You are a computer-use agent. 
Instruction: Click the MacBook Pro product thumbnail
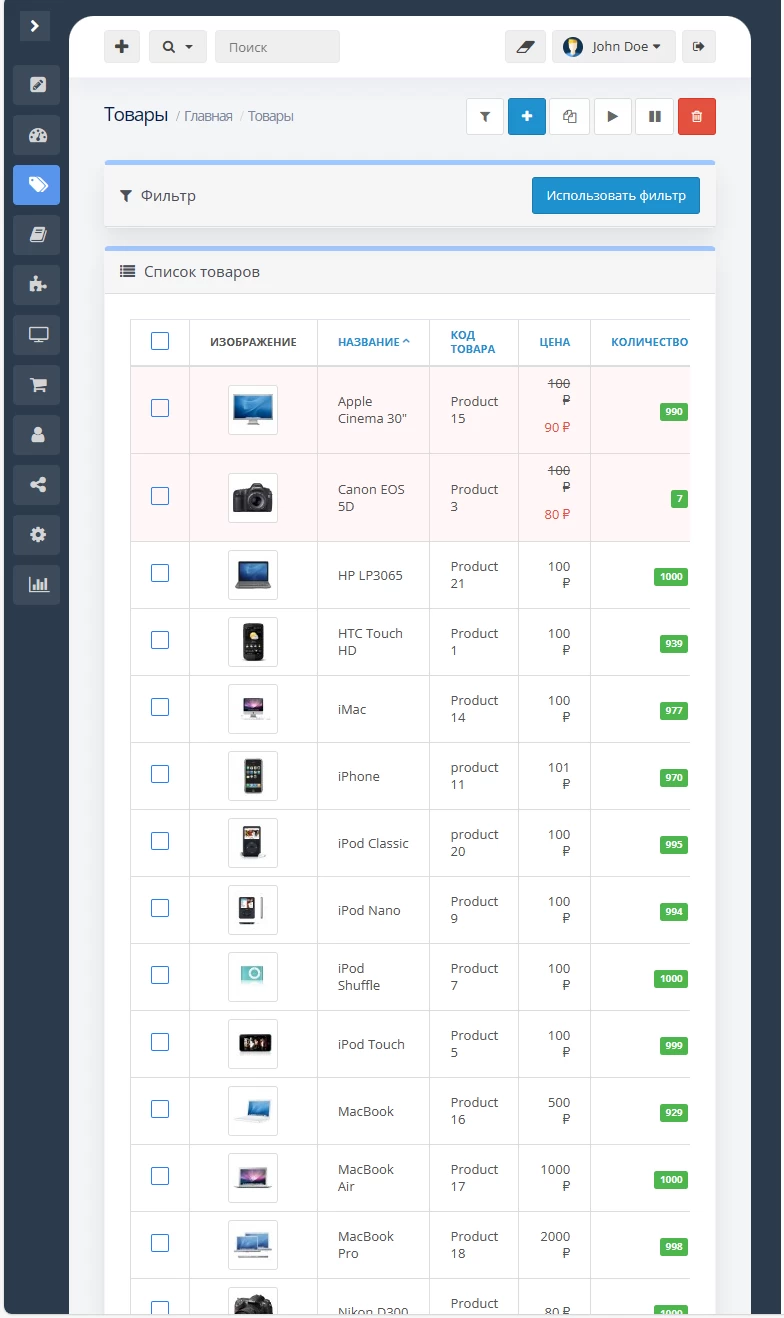(x=253, y=1245)
